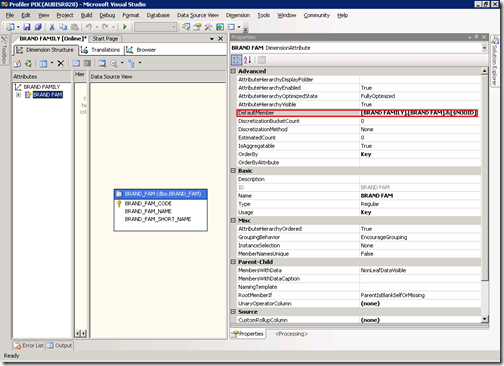The image size is (504, 366).
Task: Click the Save toolbar icon
Action: click(x=27, y=27)
